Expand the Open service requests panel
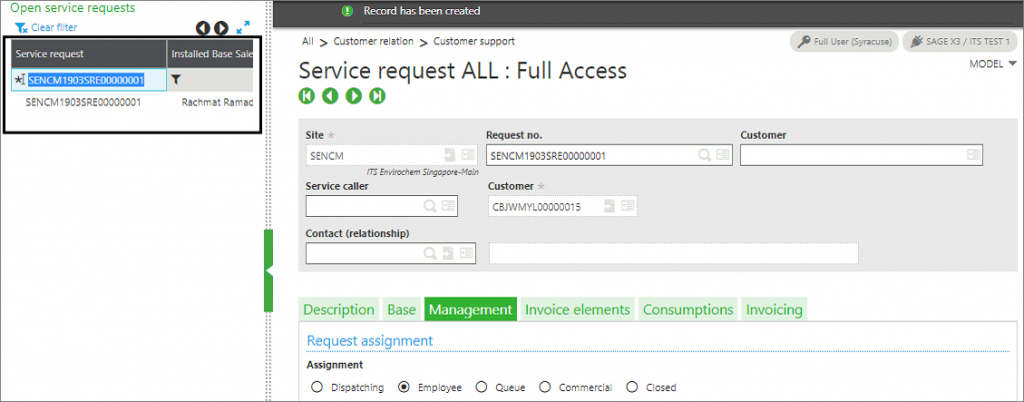Screen dimensions: 1024x402 tap(243, 28)
